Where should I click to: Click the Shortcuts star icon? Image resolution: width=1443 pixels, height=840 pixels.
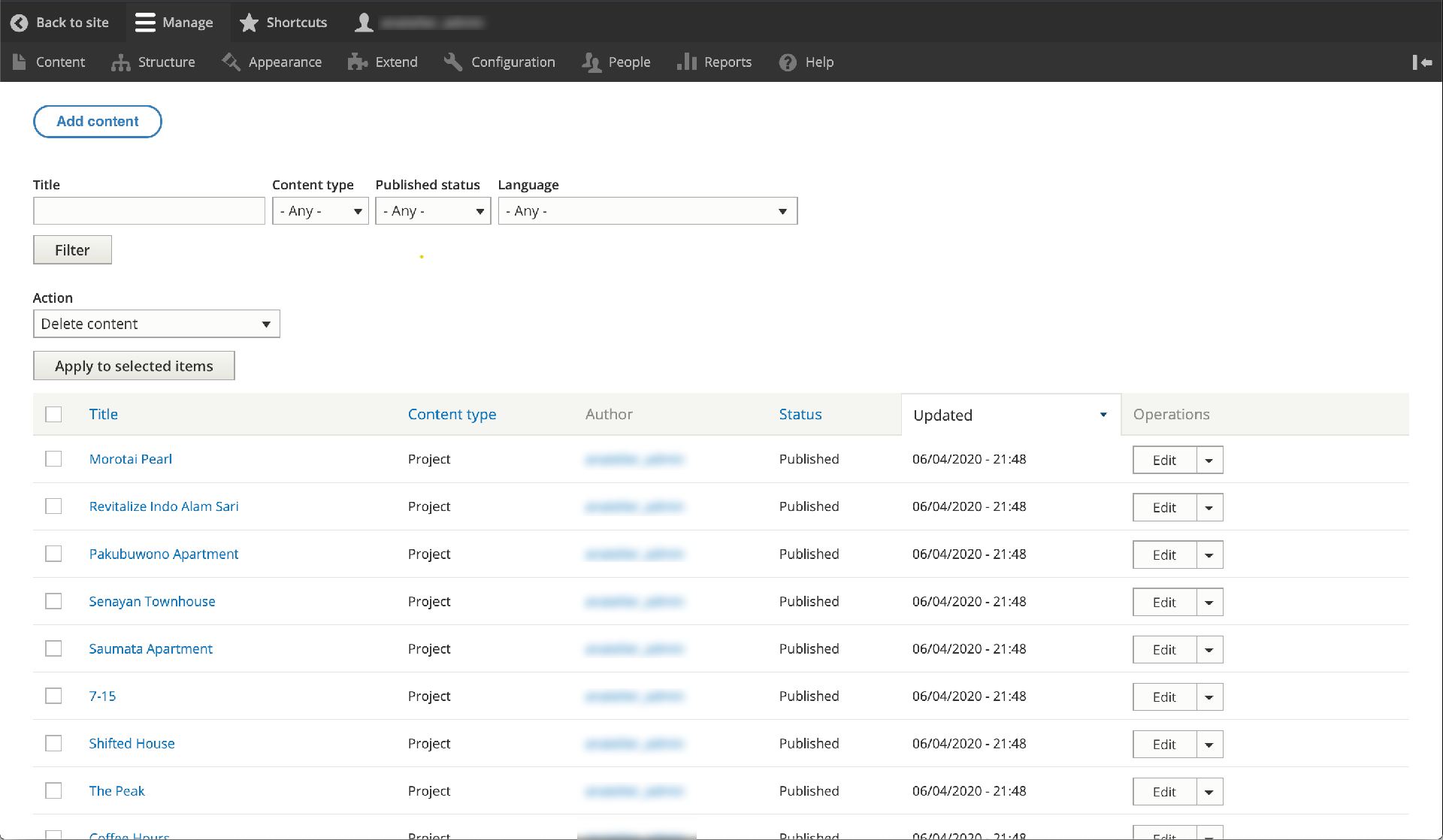248,23
